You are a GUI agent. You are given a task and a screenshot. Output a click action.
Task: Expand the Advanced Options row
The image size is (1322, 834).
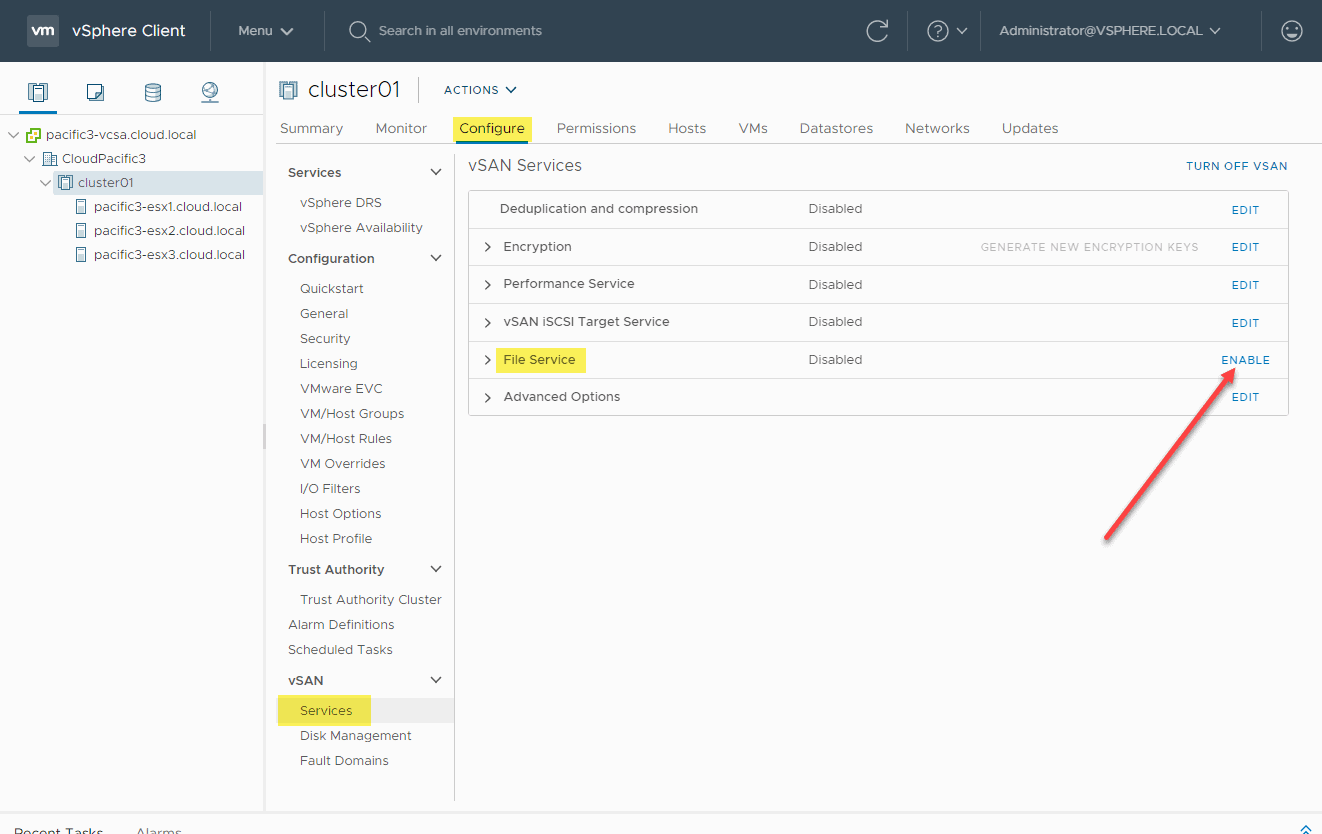pyautogui.click(x=488, y=398)
